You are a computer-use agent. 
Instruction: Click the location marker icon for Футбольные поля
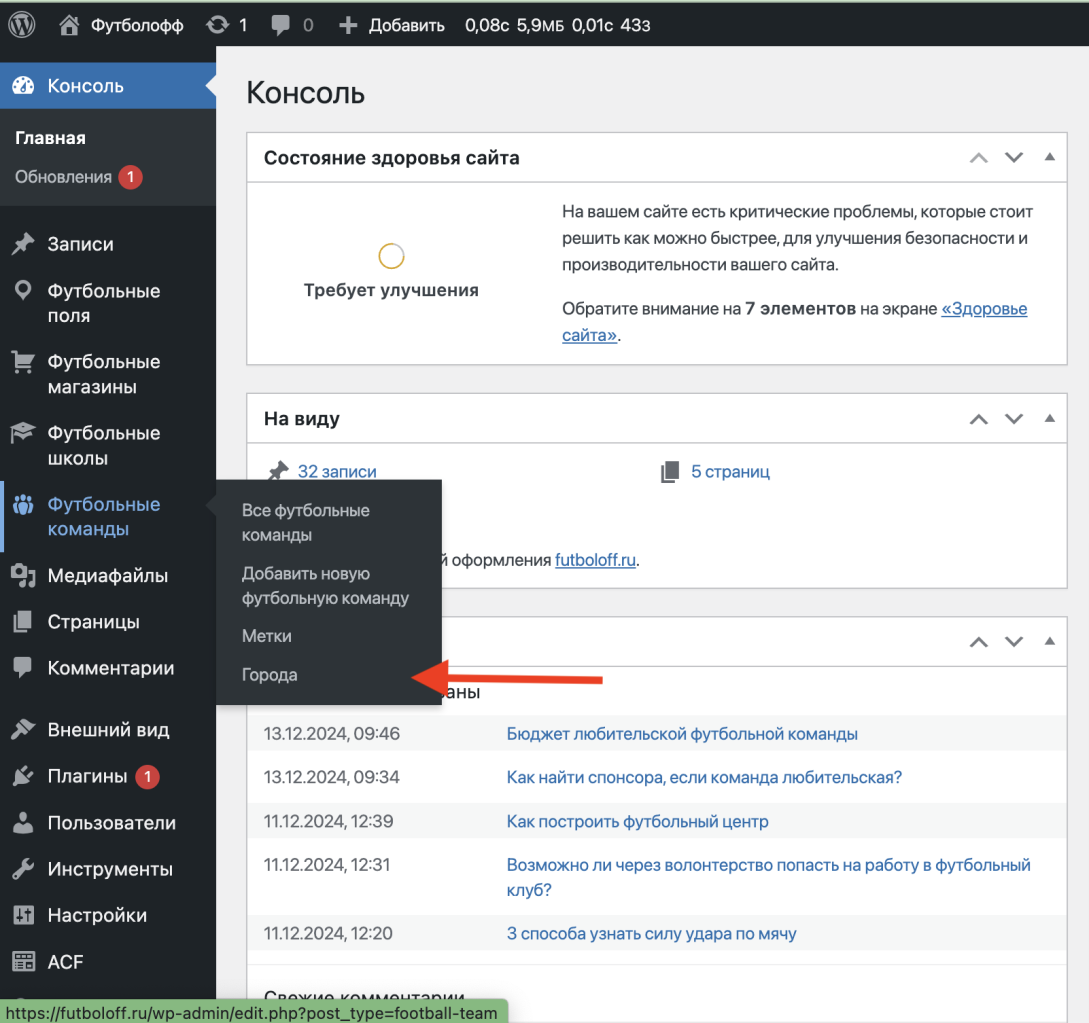point(23,290)
